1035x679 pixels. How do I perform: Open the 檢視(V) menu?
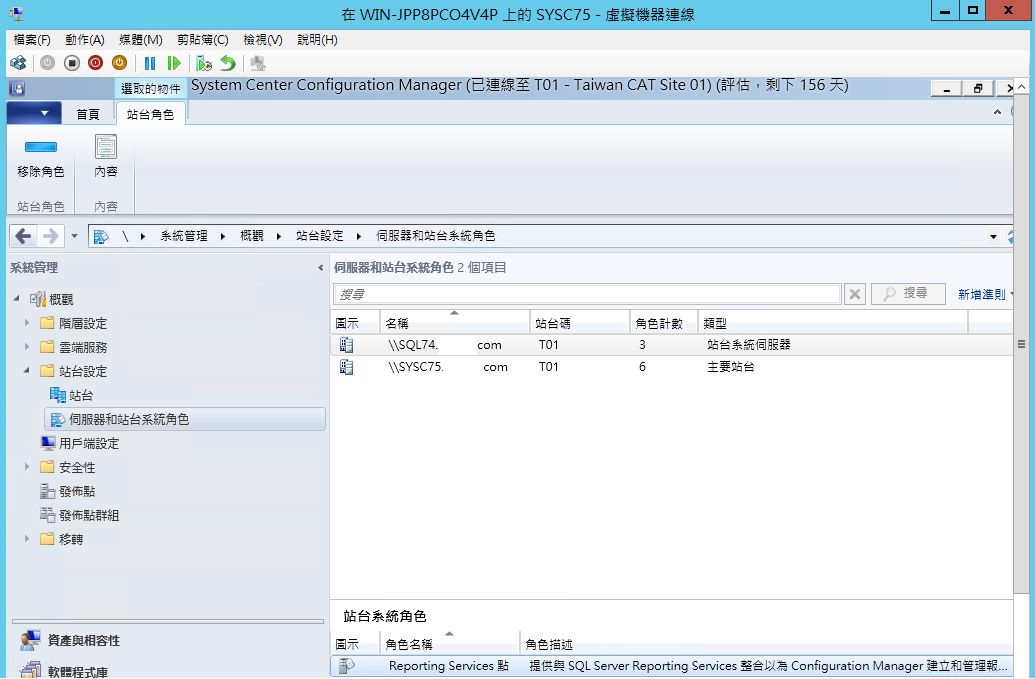coord(263,40)
